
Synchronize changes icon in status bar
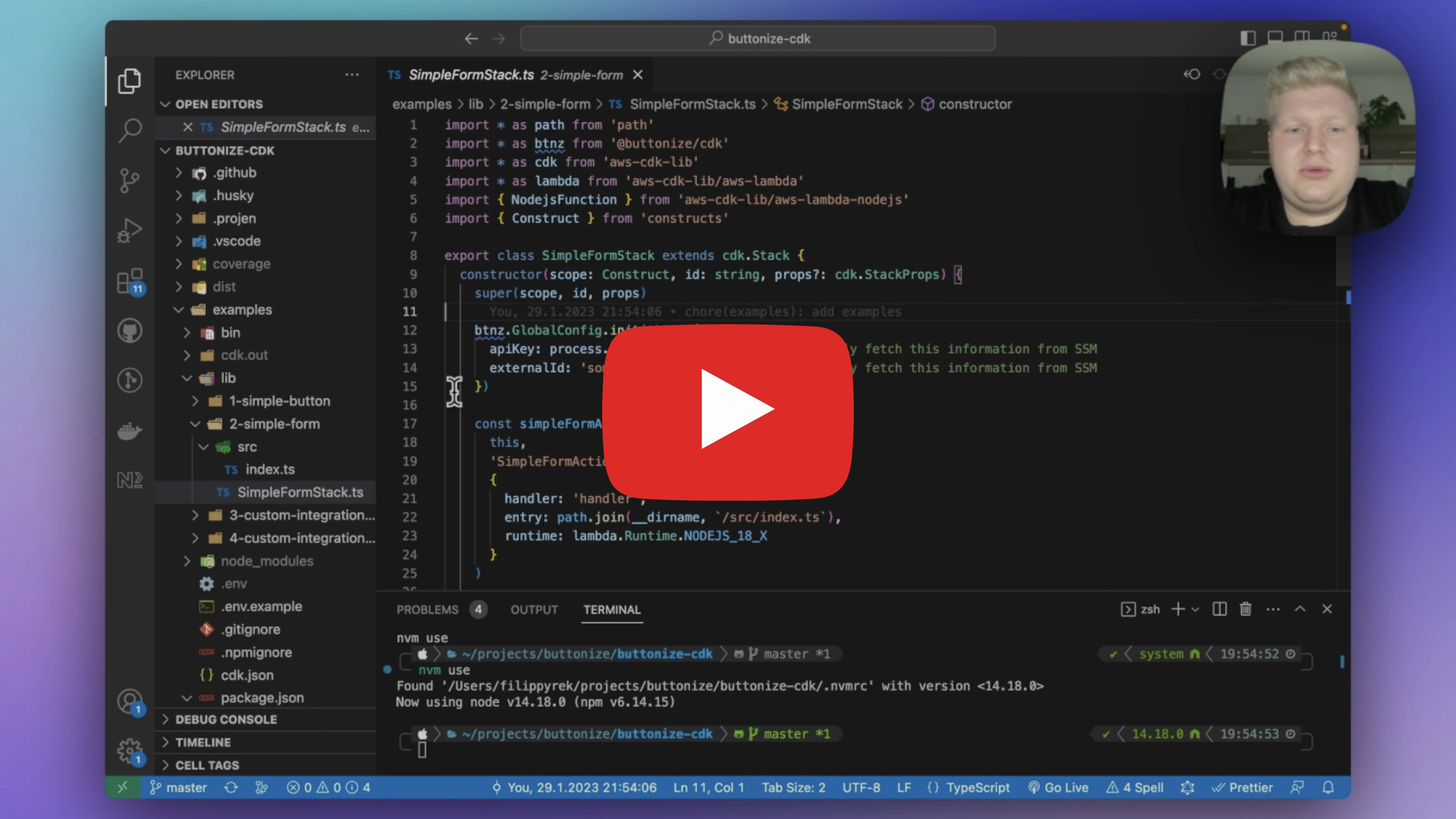pos(231,787)
